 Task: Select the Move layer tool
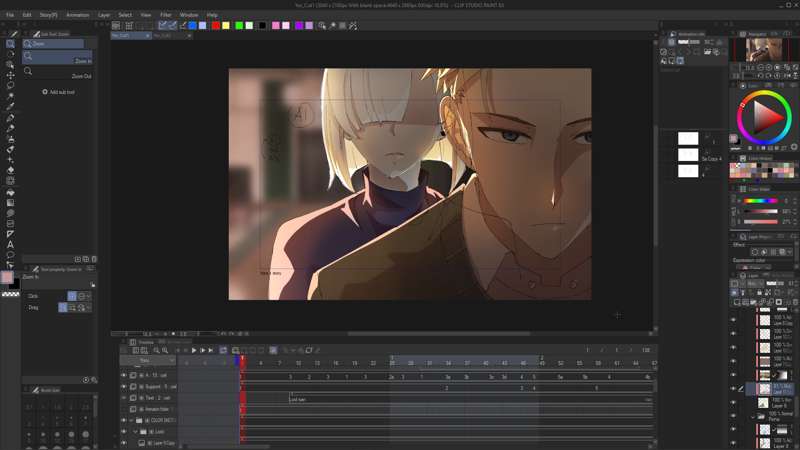pos(10,75)
